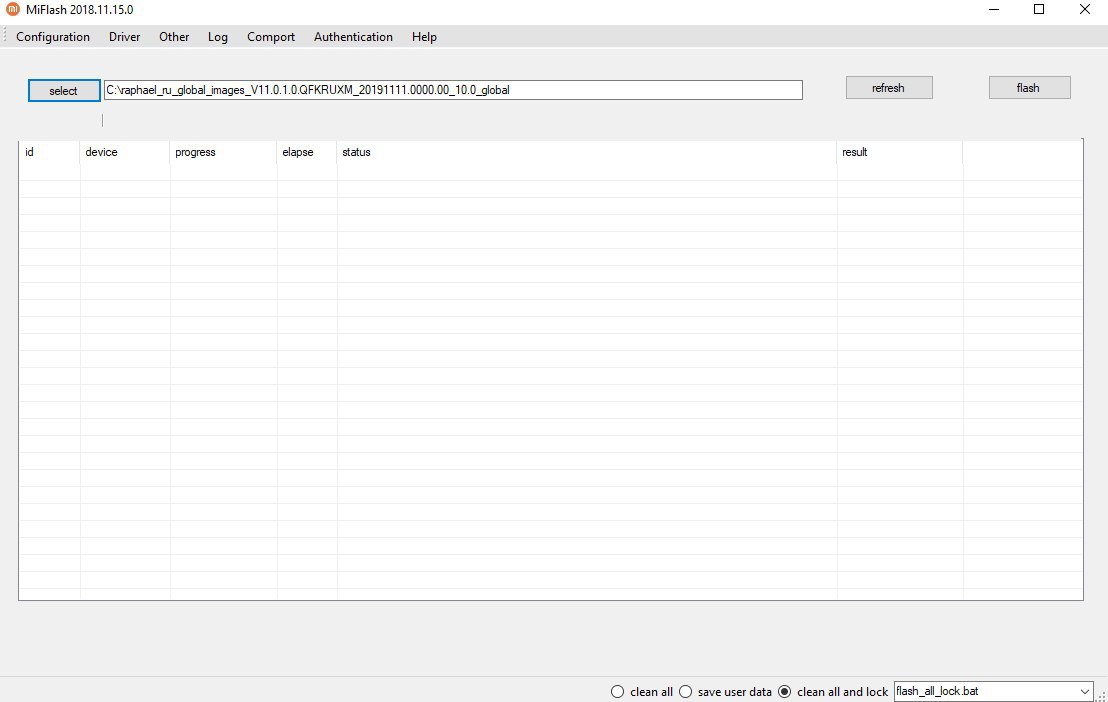Image resolution: width=1108 pixels, height=702 pixels.
Task: Click the result column header
Action: click(900, 152)
